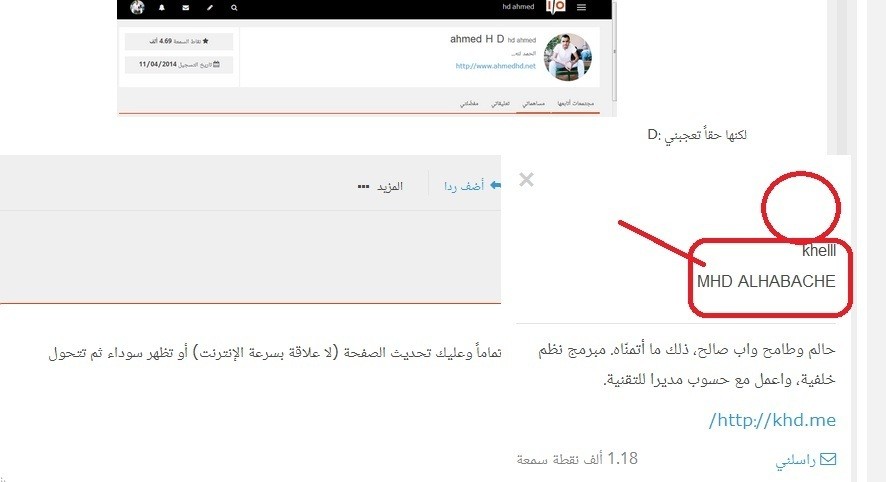Open the hamburger menu in top bar
Image resolution: width=886 pixels, height=482 pixels.
pyautogui.click(x=581, y=7)
